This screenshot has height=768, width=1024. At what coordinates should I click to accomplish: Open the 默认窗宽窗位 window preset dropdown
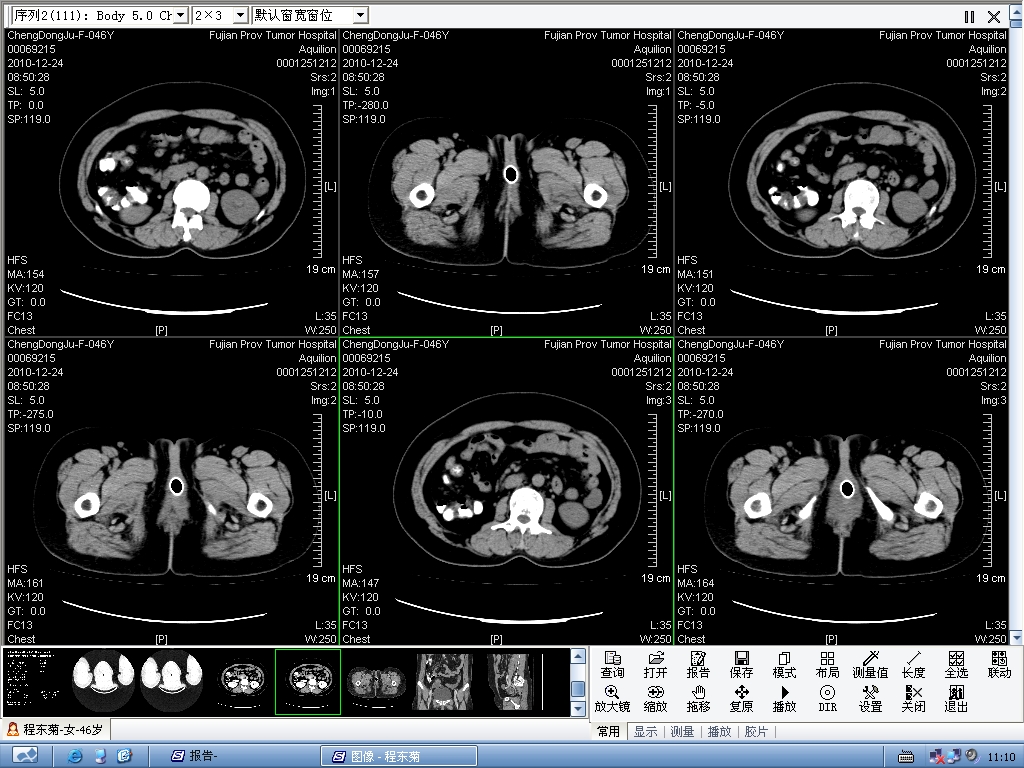(x=360, y=15)
